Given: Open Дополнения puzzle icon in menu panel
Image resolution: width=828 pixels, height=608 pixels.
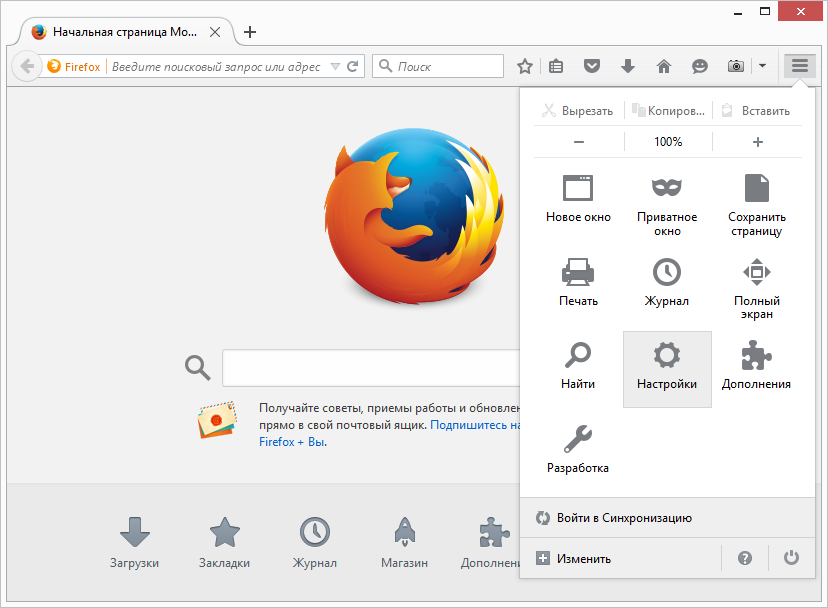Looking at the screenshot, I should pos(756,366).
